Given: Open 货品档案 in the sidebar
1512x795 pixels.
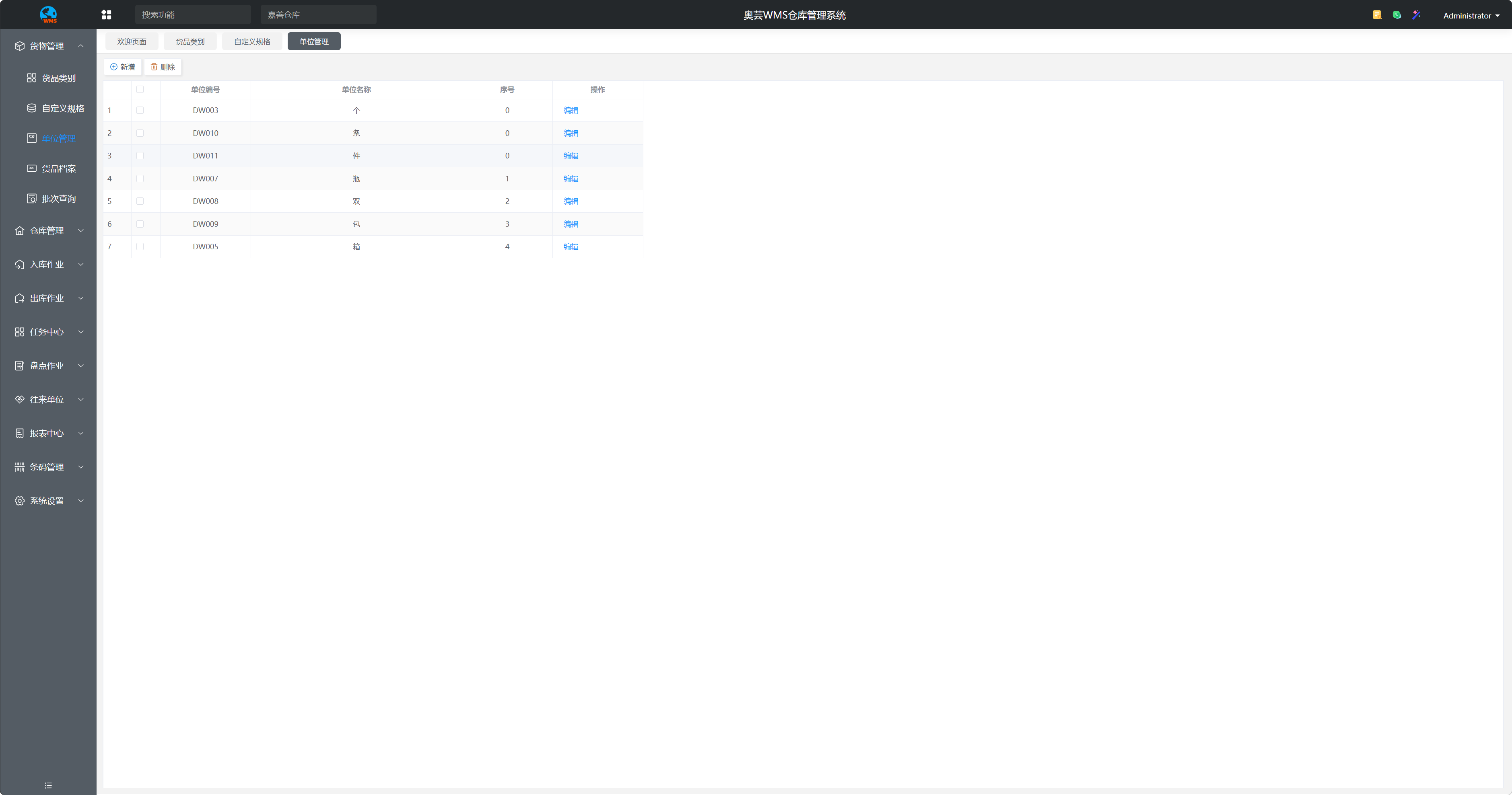Looking at the screenshot, I should (x=58, y=169).
